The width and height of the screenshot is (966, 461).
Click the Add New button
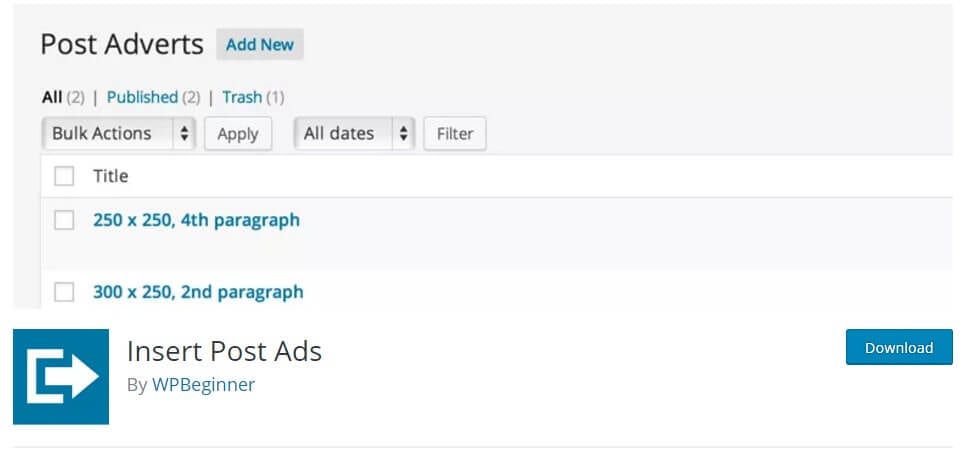click(x=259, y=44)
